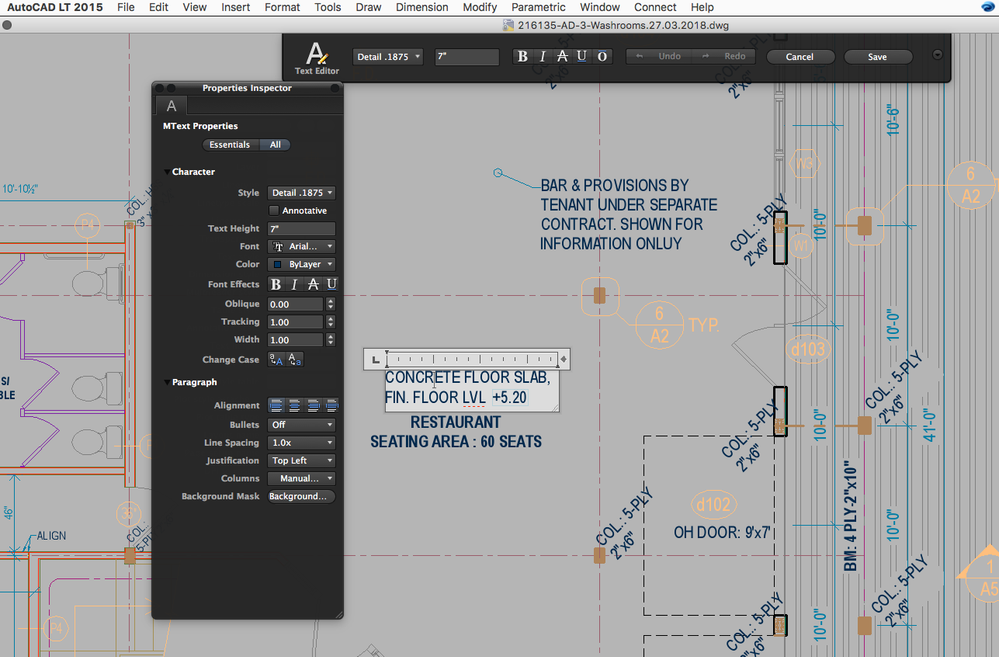Click Underline in the Text Editor toolbar
Screen dimensions: 999x657
point(582,57)
